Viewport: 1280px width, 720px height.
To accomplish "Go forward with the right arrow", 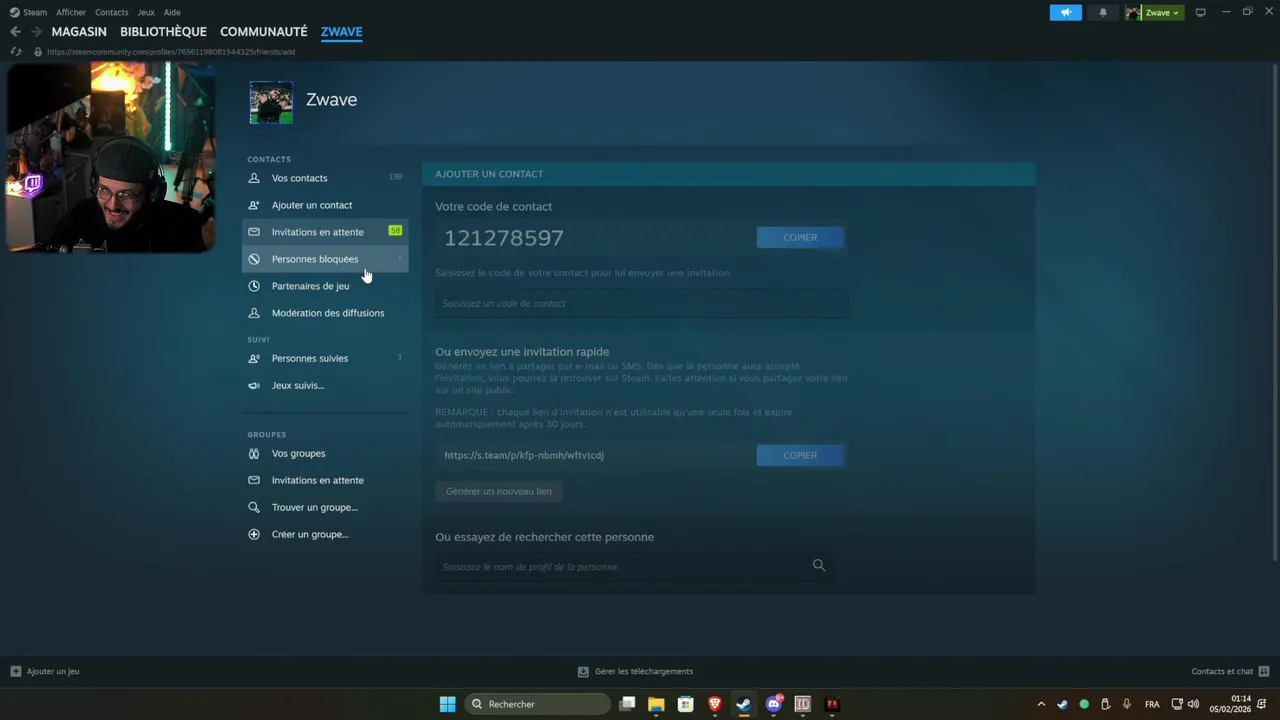I will click(36, 32).
